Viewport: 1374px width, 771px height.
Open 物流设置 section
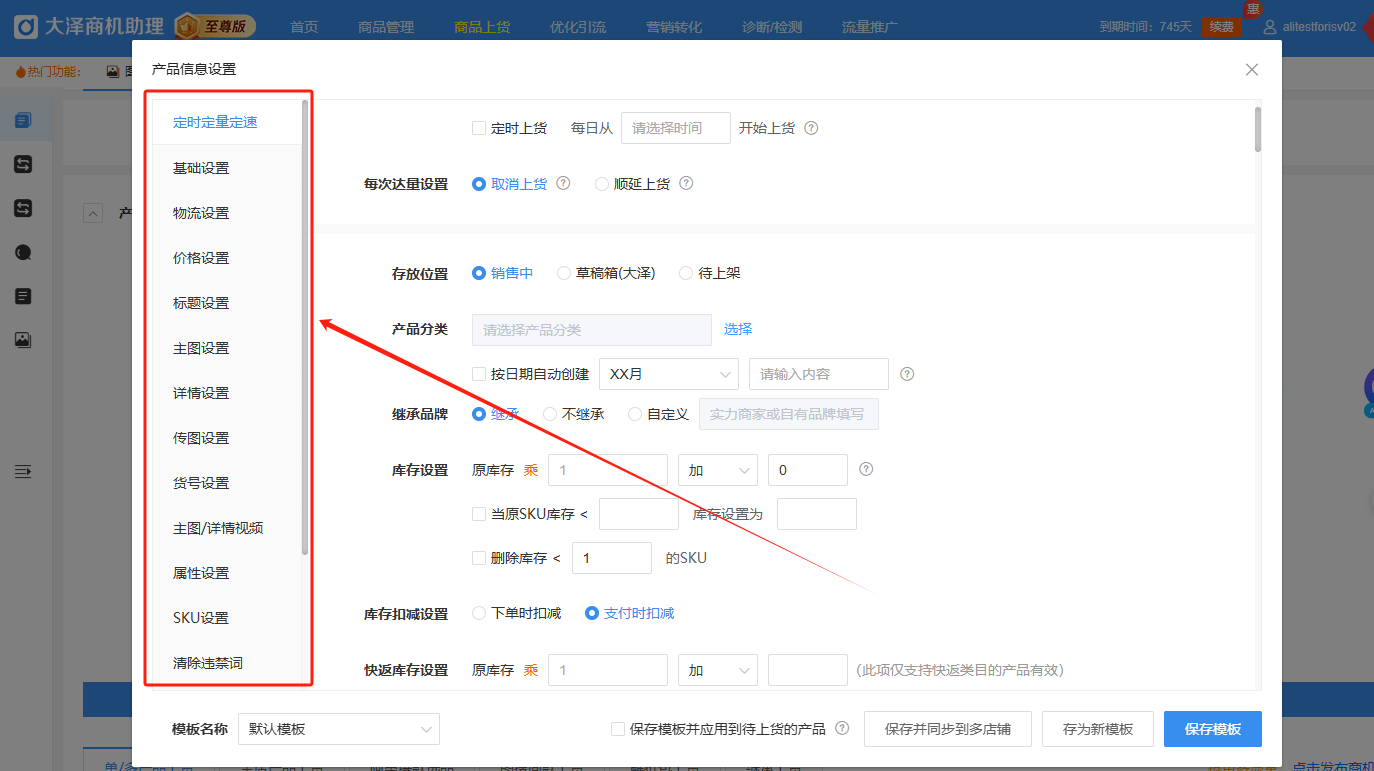(201, 213)
